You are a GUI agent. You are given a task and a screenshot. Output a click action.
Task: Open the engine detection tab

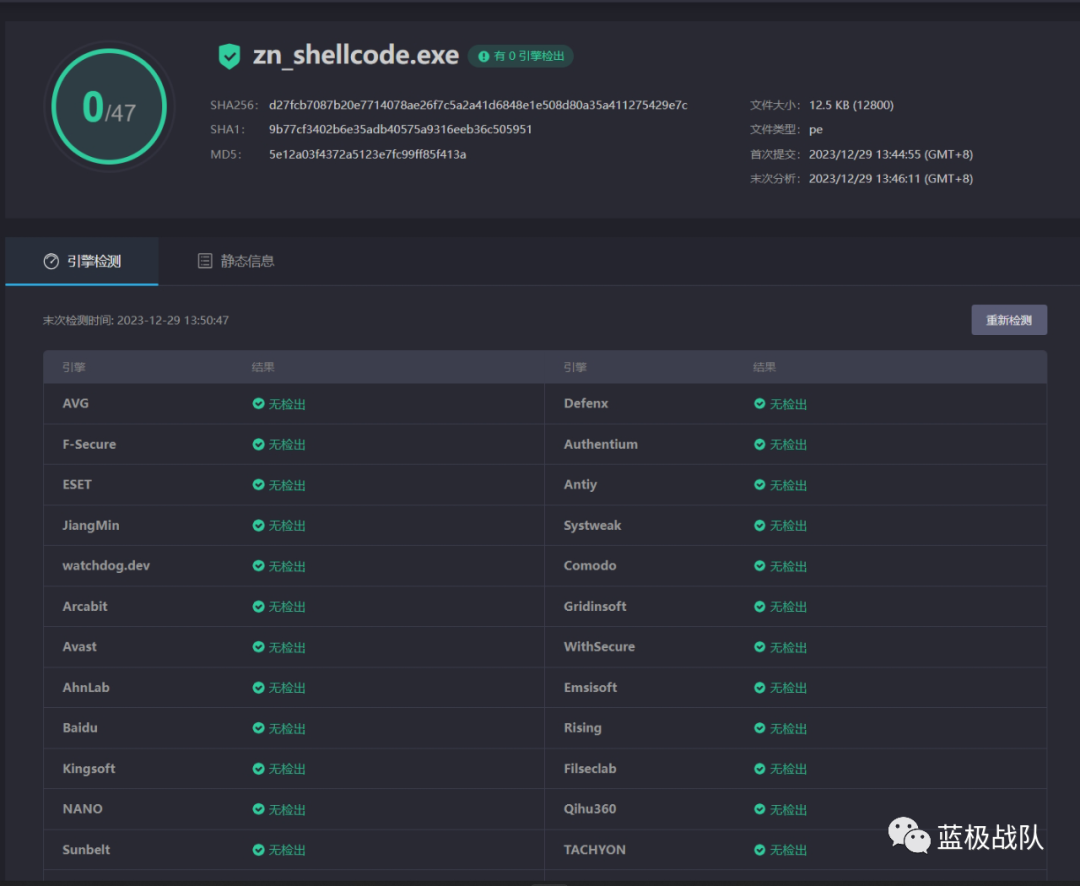click(x=82, y=261)
